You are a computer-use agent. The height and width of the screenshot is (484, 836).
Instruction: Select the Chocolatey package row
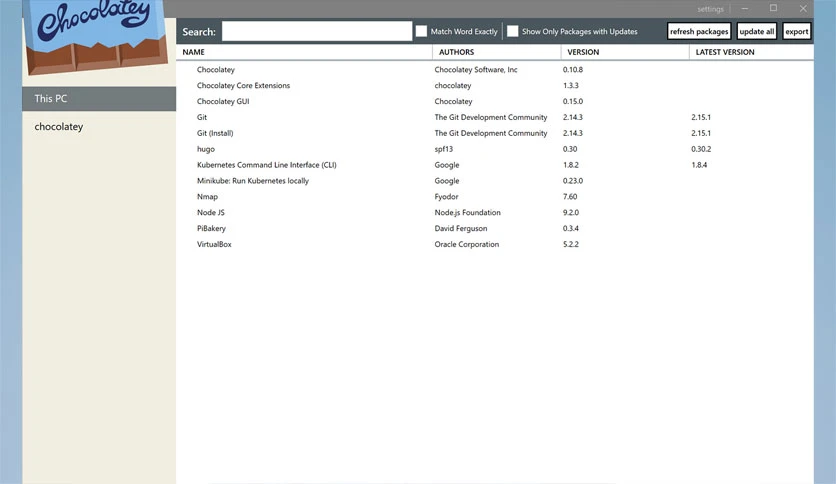495,70
